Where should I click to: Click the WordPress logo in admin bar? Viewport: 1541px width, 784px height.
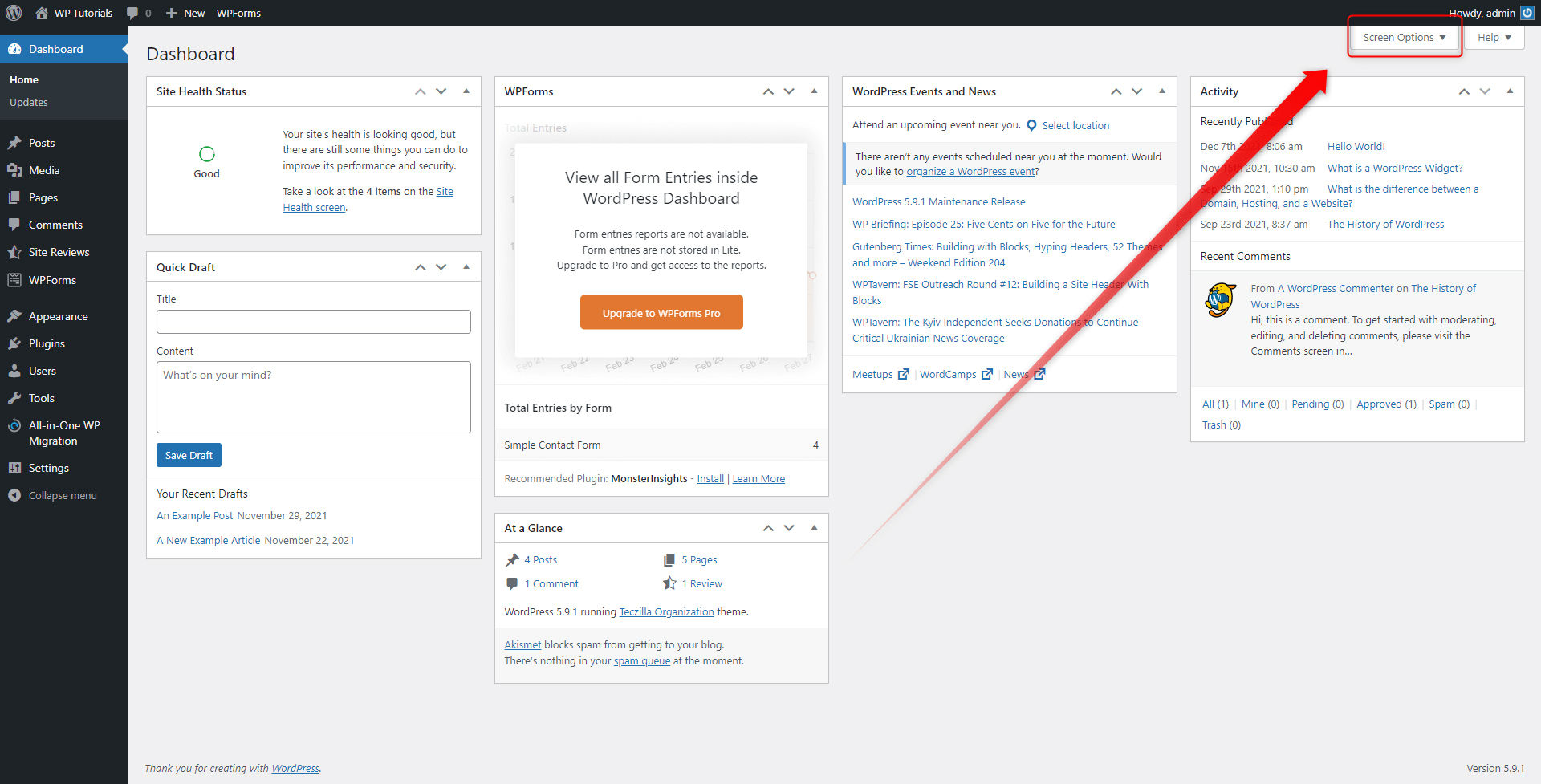14,13
